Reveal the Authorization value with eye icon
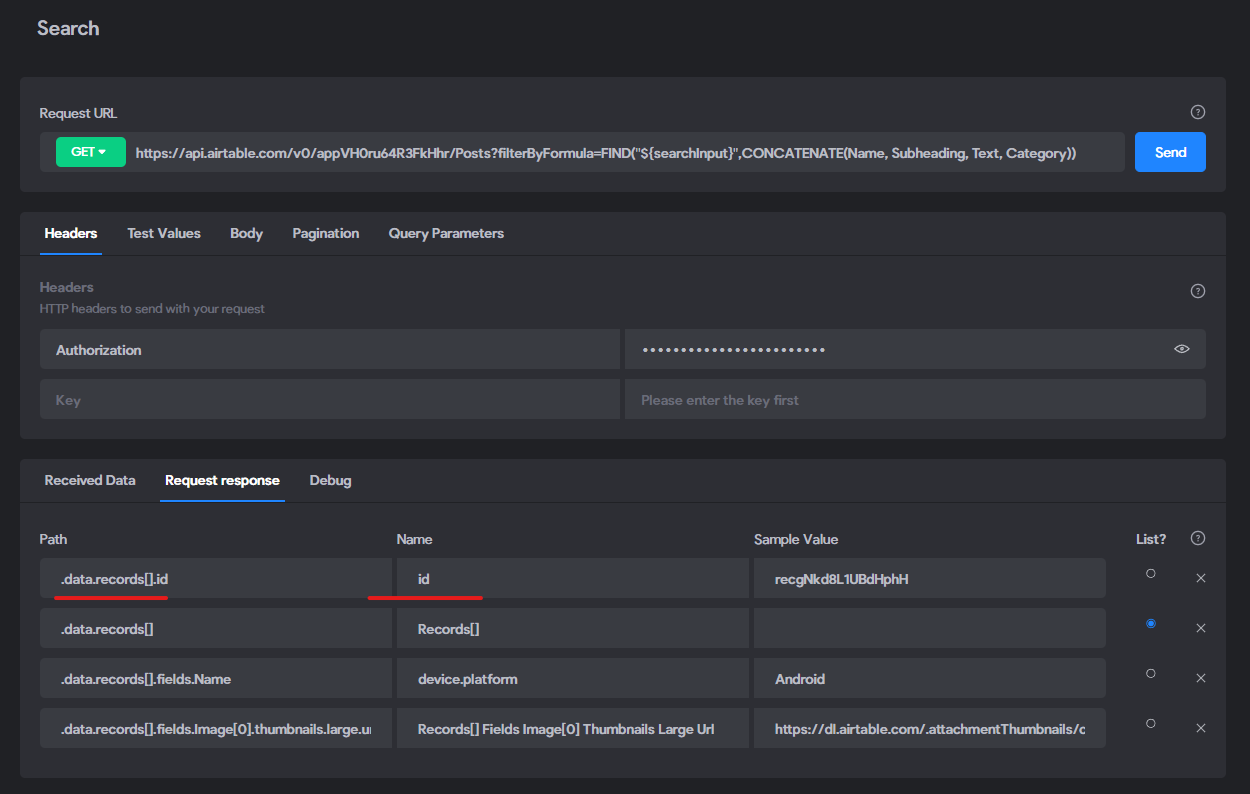 point(1182,349)
